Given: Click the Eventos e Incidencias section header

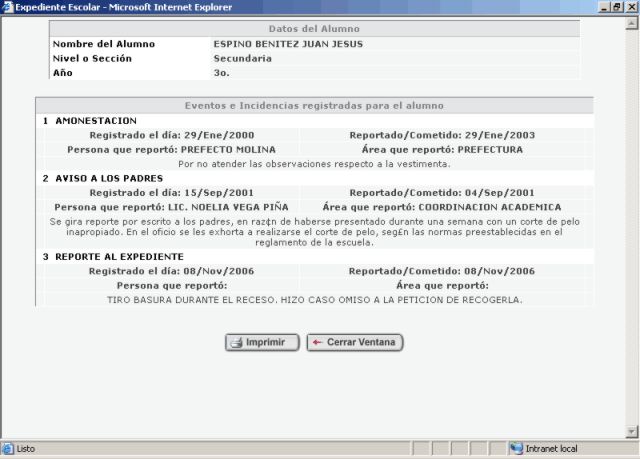Looking at the screenshot, I should tap(315, 105).
